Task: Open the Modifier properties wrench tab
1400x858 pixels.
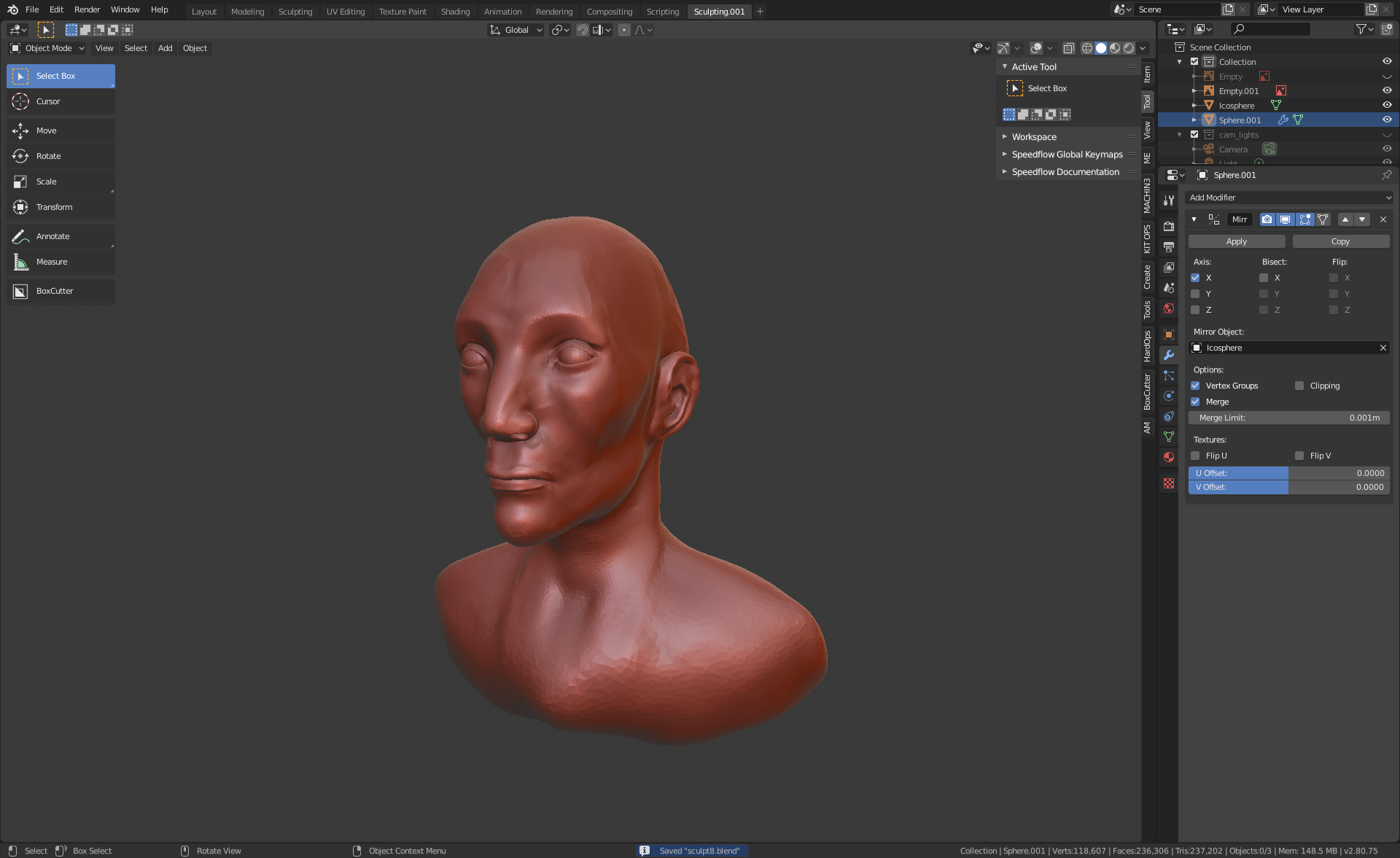Action: tap(1169, 355)
